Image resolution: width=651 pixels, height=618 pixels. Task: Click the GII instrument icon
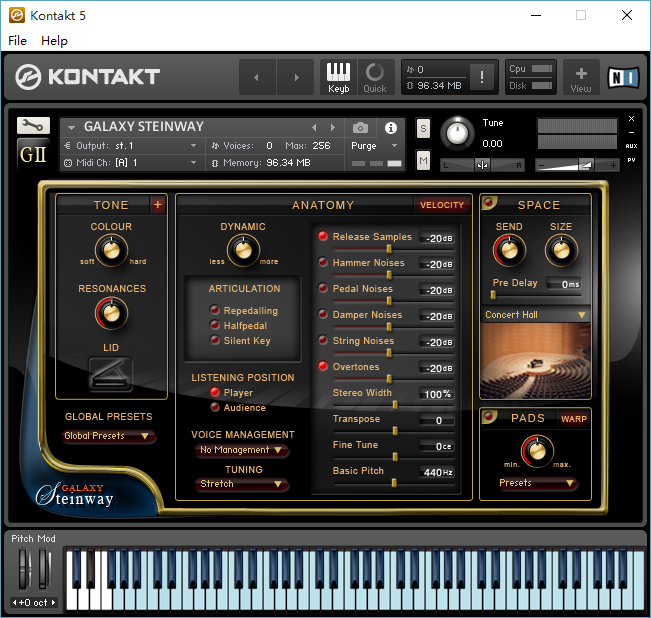point(33,155)
